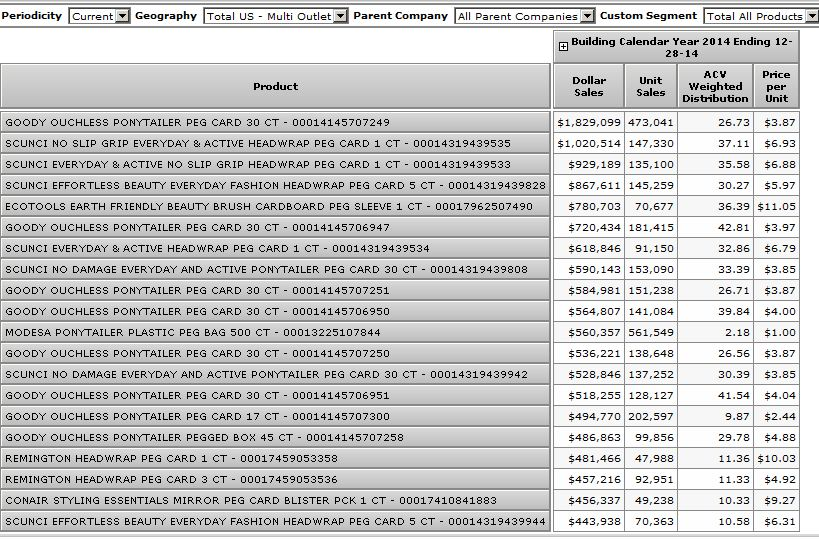Expand the Building Calendar Year 2014 plus icon
The width and height of the screenshot is (819, 540).
point(563,46)
